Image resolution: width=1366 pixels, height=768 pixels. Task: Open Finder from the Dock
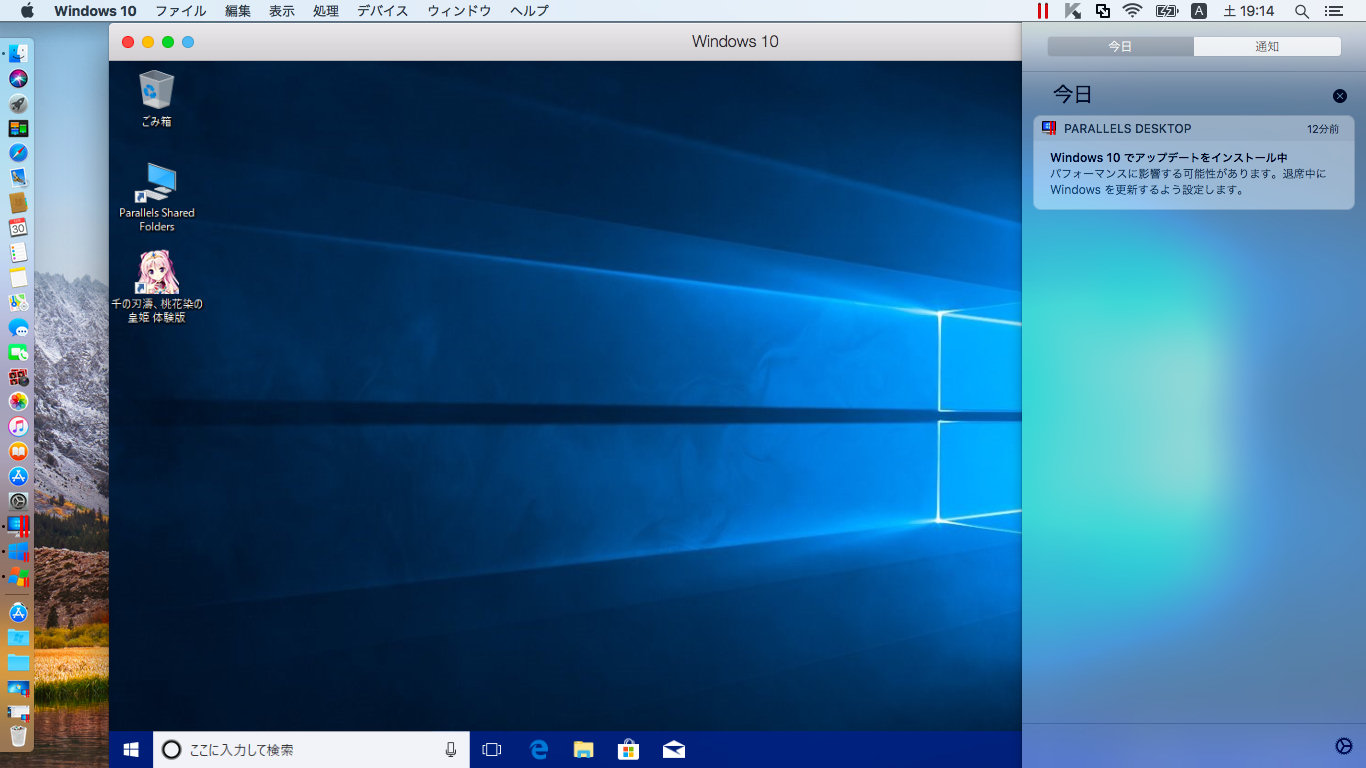[x=18, y=54]
